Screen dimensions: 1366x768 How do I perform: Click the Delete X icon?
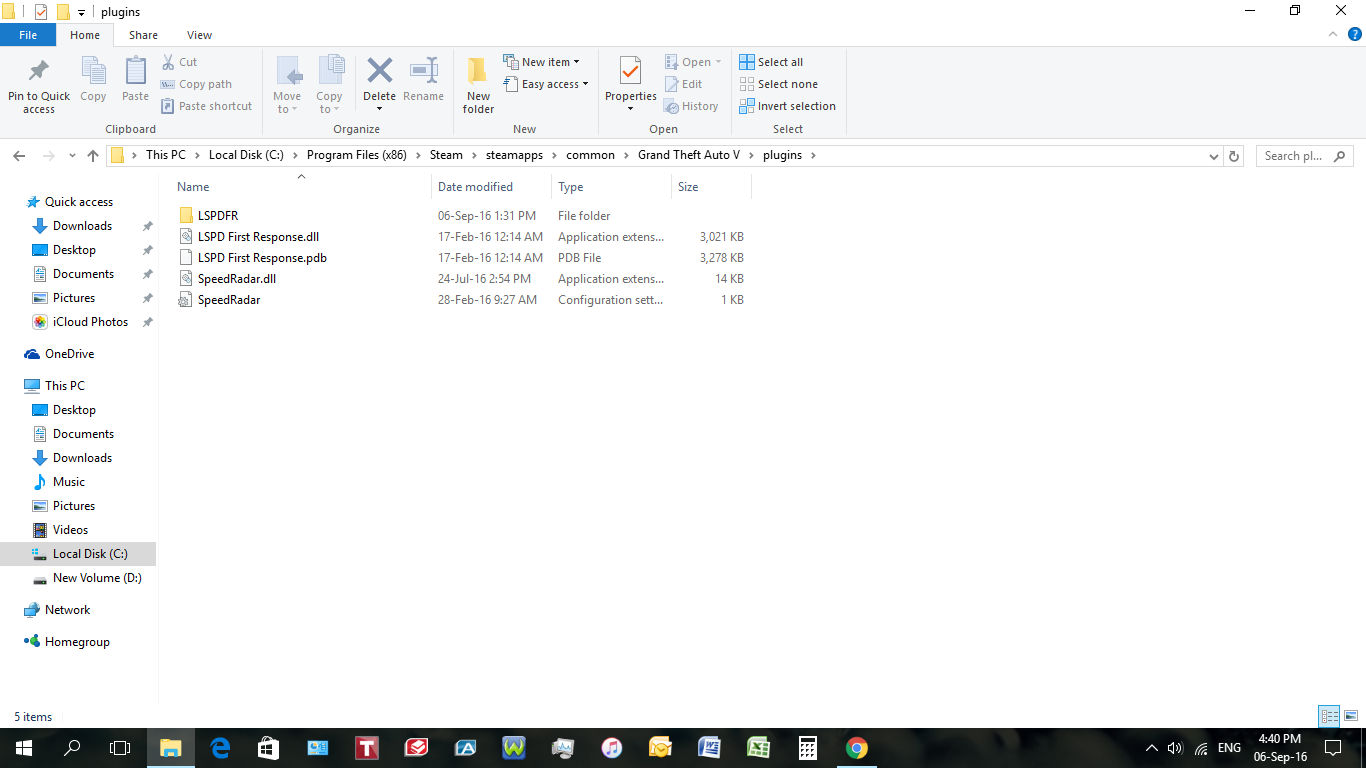point(380,70)
